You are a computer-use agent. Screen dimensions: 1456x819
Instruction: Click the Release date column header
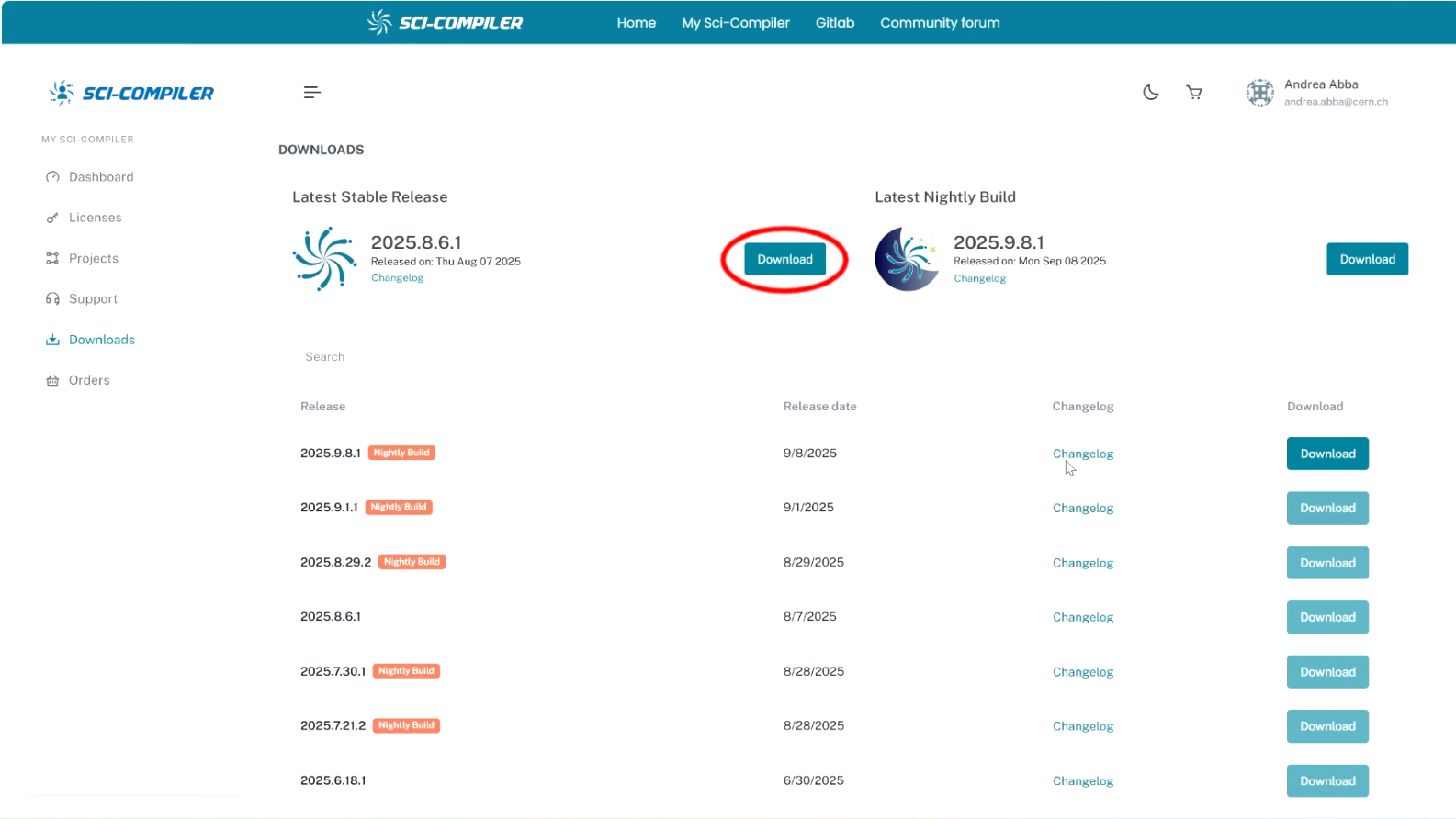(819, 407)
